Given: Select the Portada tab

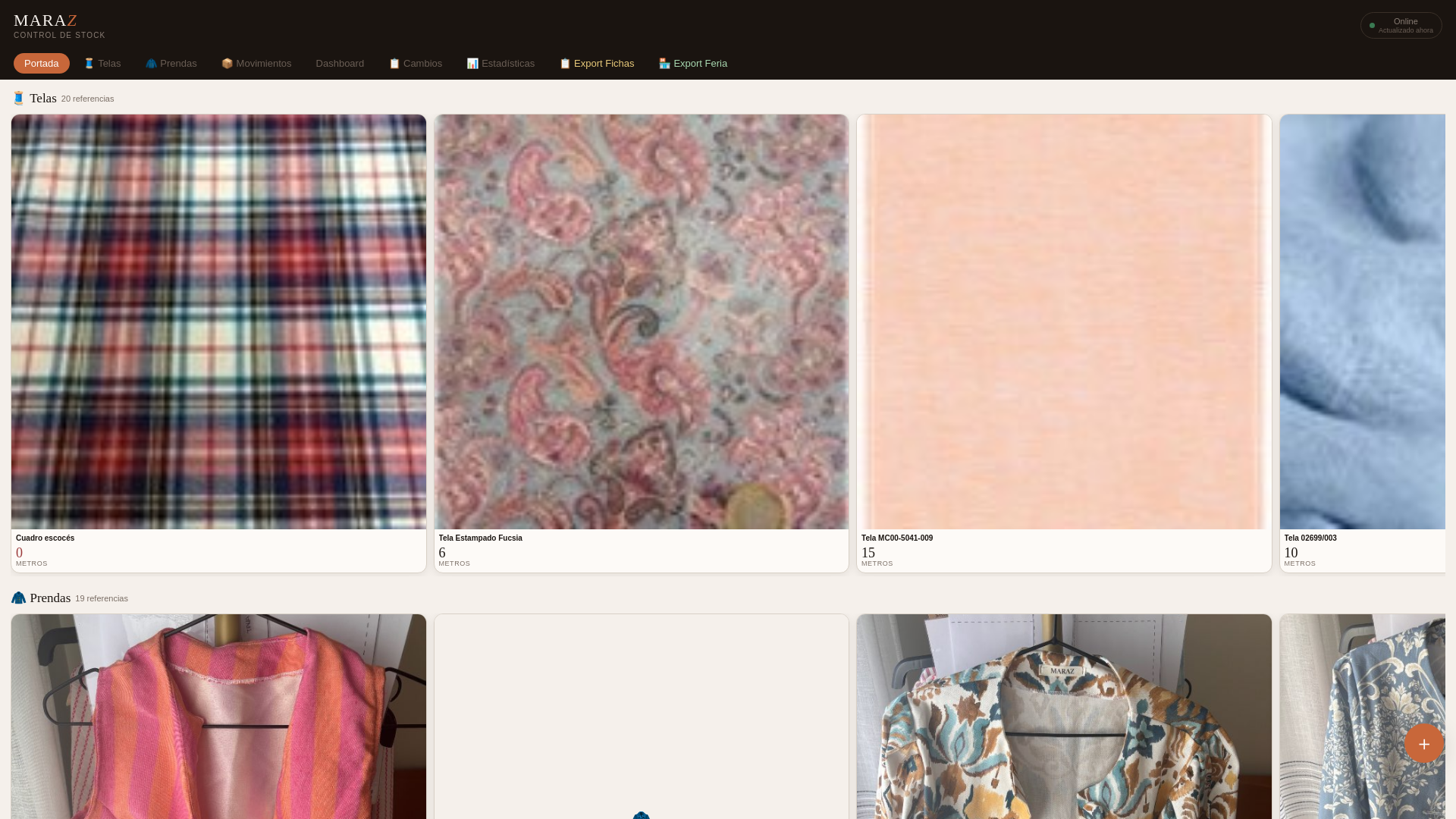Looking at the screenshot, I should [x=42, y=64].
